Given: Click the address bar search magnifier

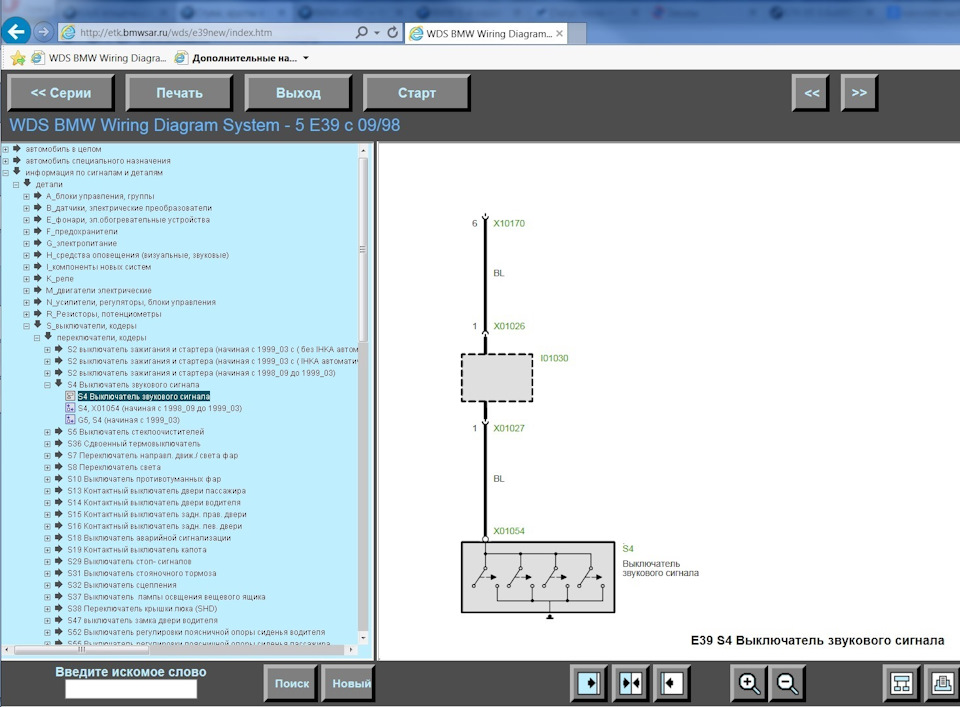Looking at the screenshot, I should pos(361,32).
